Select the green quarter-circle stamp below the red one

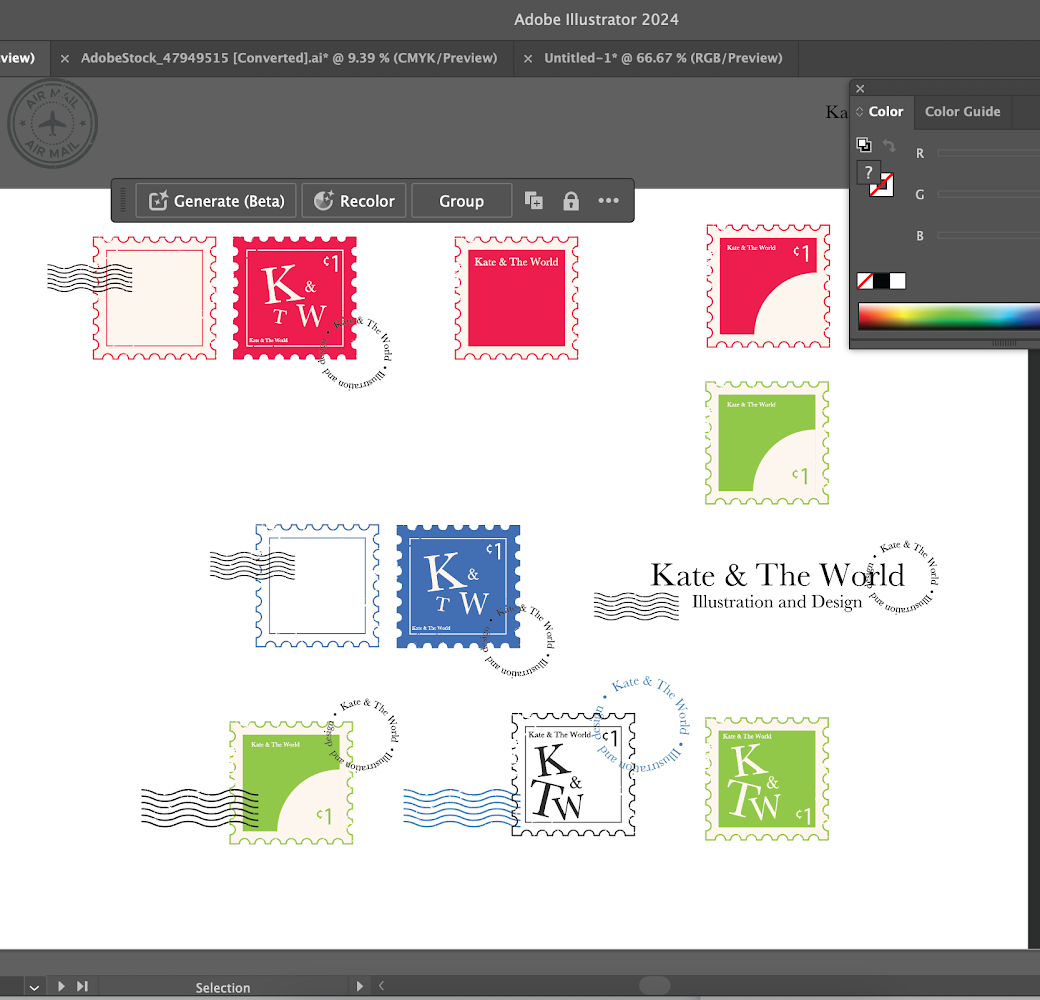[x=767, y=443]
